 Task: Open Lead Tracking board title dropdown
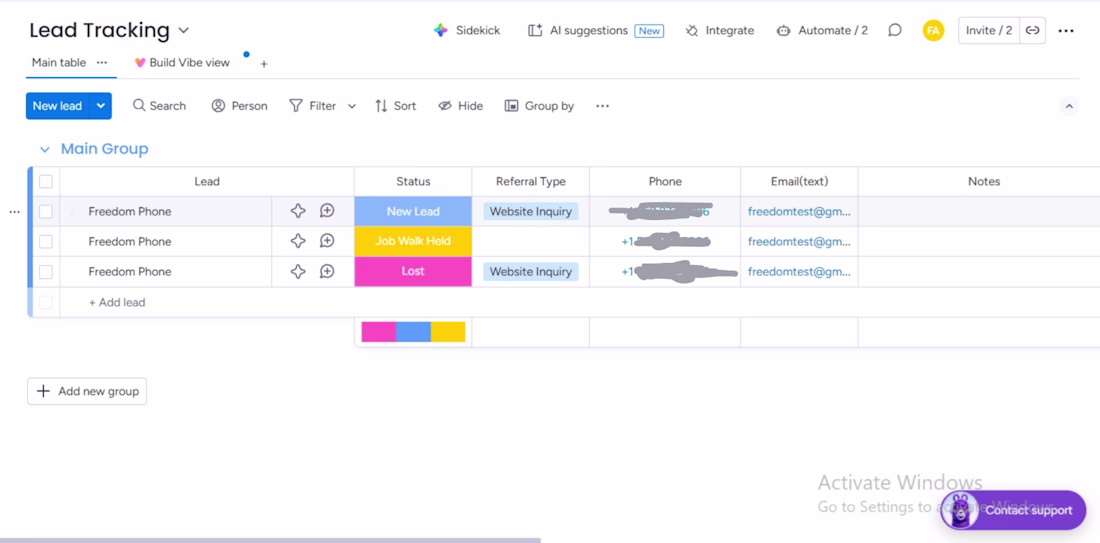click(184, 31)
